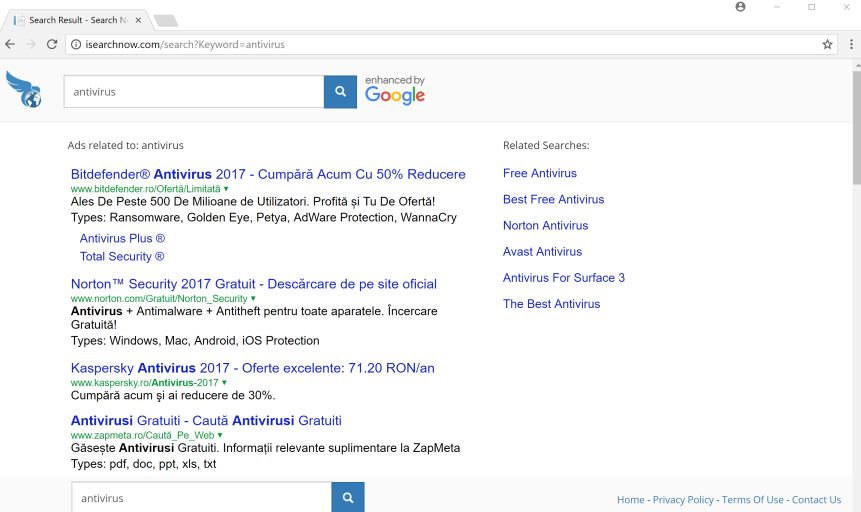This screenshot has width=861, height=512.
Task: Go back with the browser back arrow
Action: (10, 44)
